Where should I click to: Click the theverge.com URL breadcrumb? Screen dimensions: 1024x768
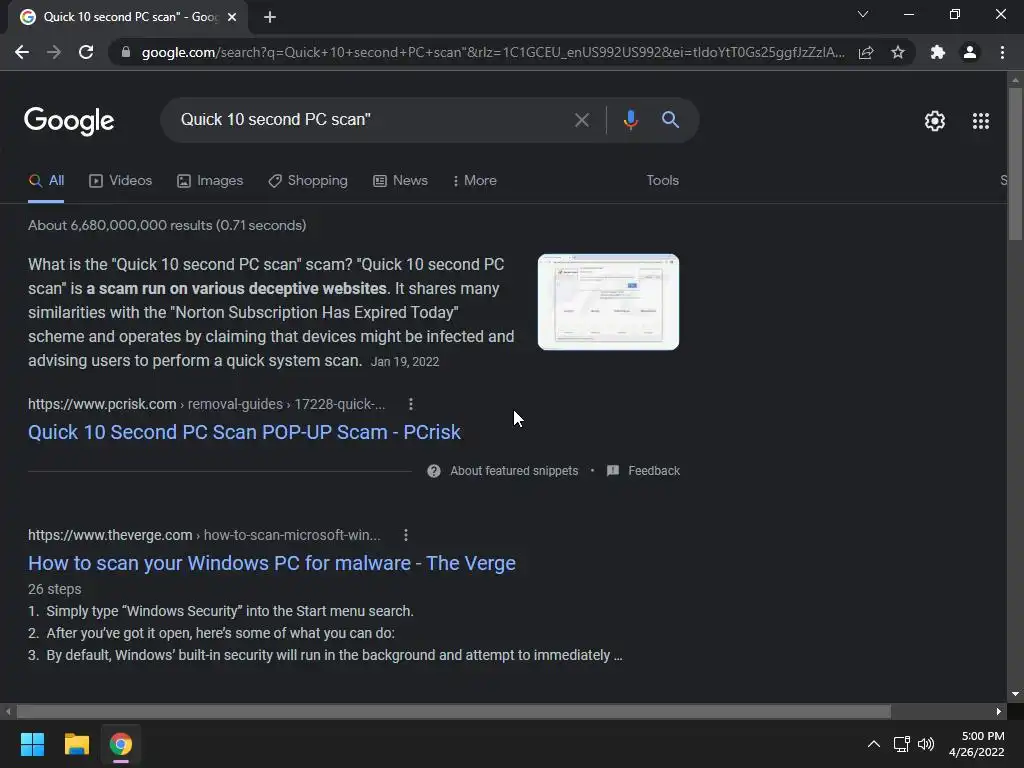[x=204, y=536]
